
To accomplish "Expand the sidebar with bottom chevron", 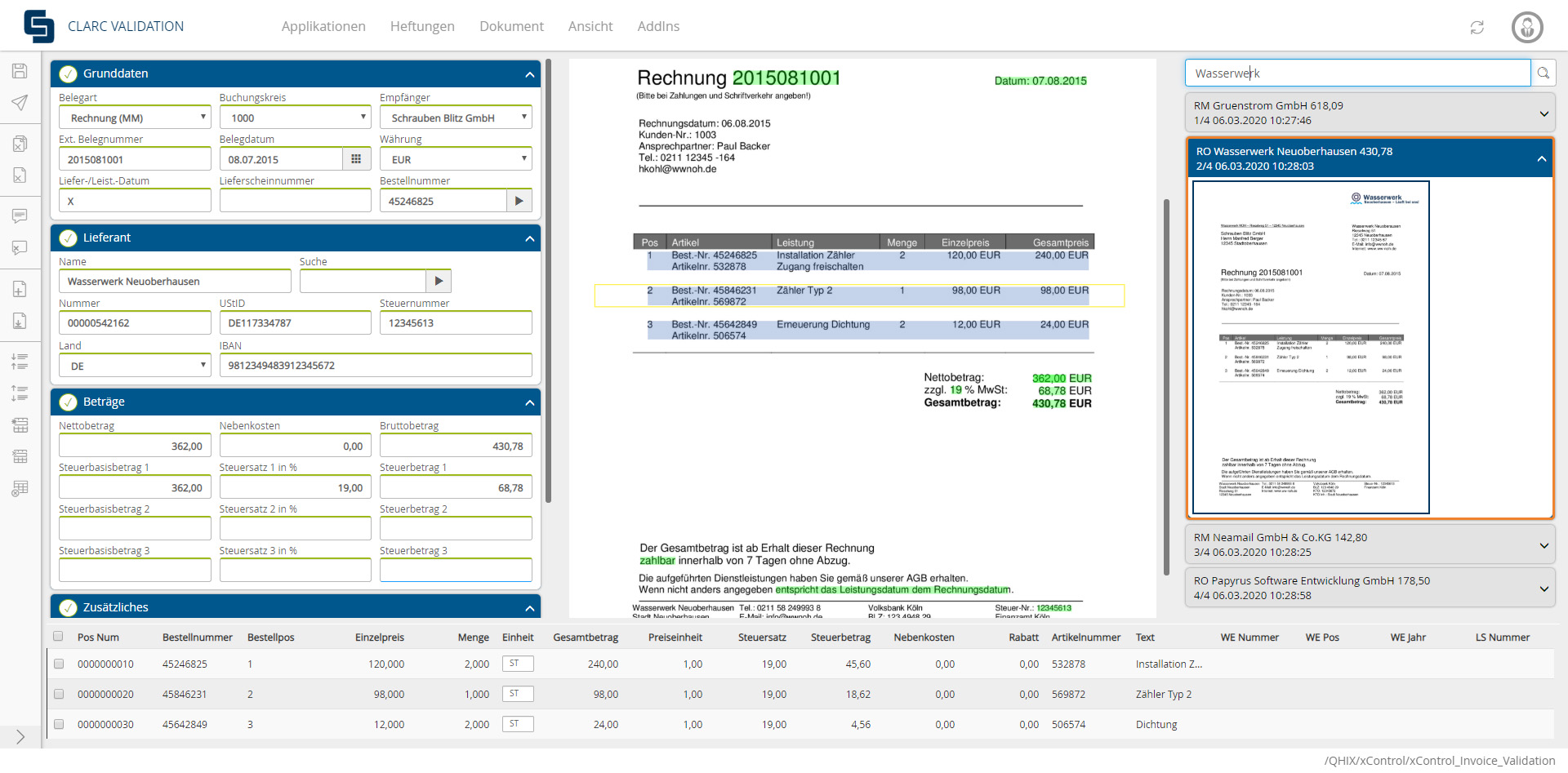I will point(20,736).
